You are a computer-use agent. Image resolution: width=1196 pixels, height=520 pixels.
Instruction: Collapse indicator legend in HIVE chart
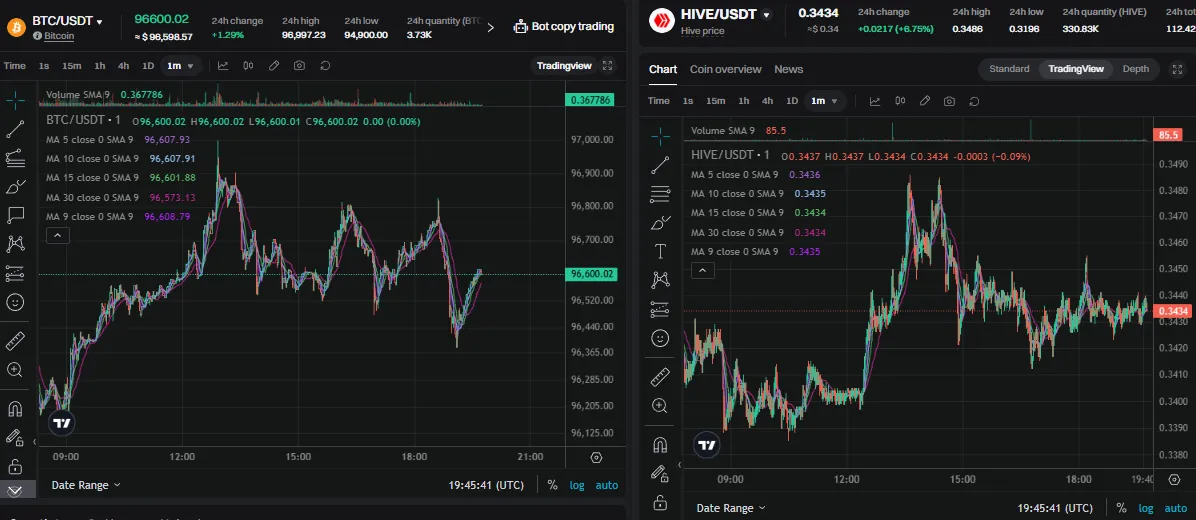[x=702, y=271]
